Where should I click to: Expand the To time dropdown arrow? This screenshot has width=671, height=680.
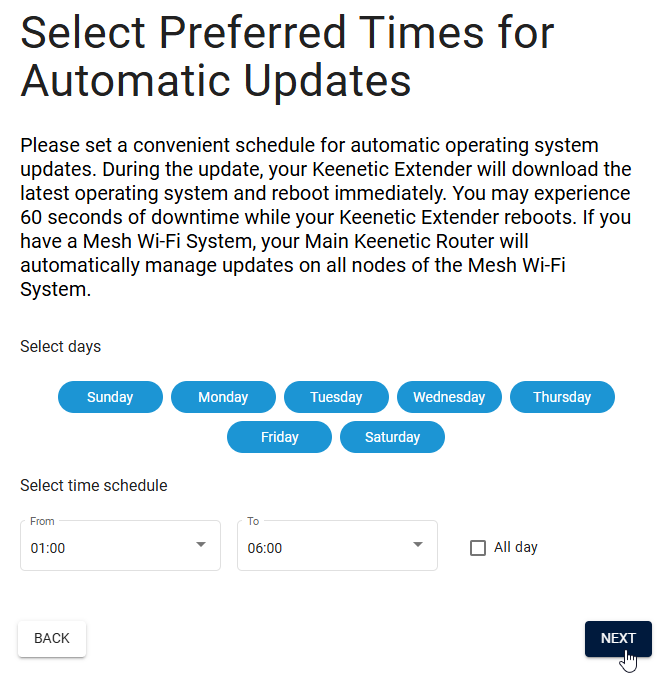tap(417, 545)
